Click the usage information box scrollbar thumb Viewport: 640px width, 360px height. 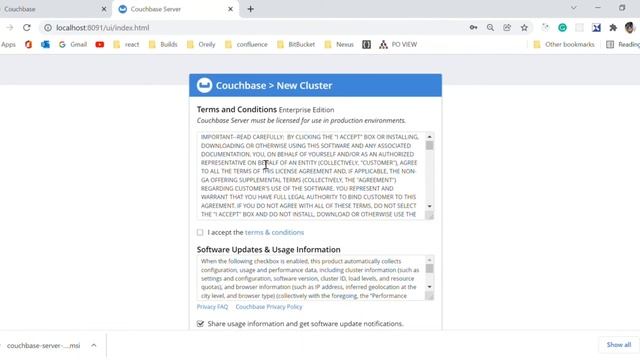coord(429,269)
